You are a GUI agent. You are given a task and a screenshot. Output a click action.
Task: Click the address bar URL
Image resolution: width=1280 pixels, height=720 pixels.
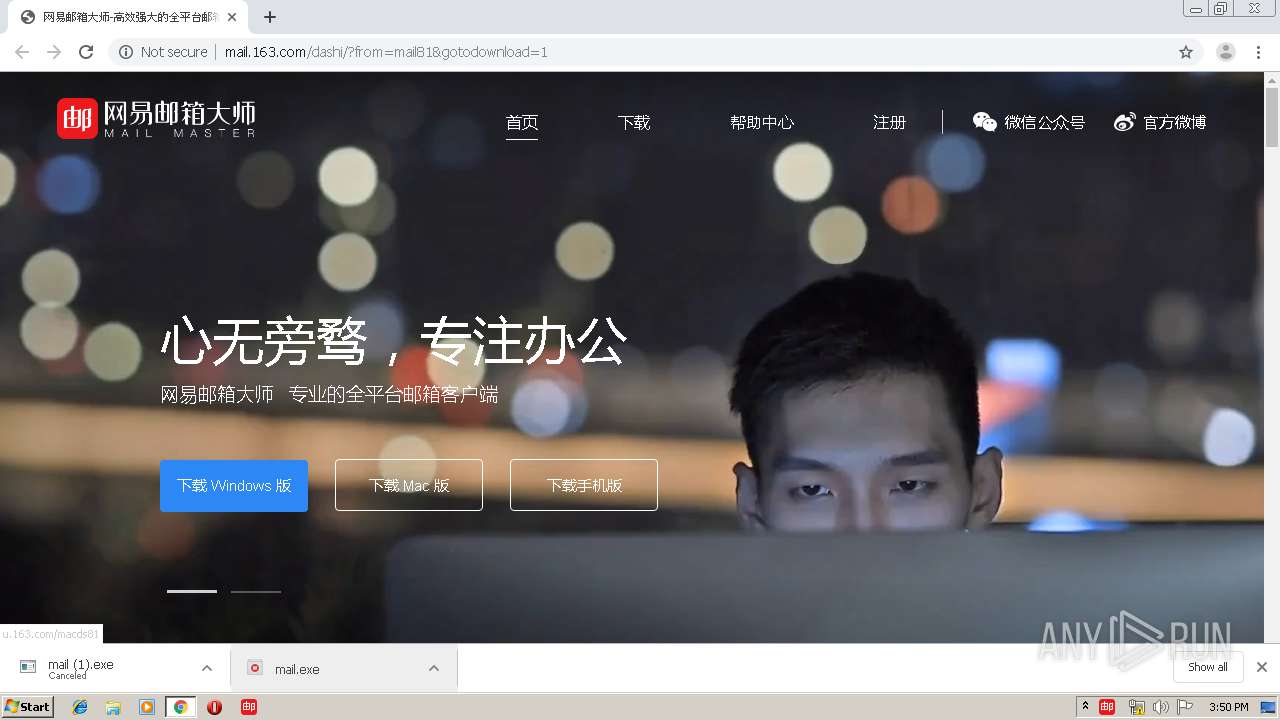(386, 52)
